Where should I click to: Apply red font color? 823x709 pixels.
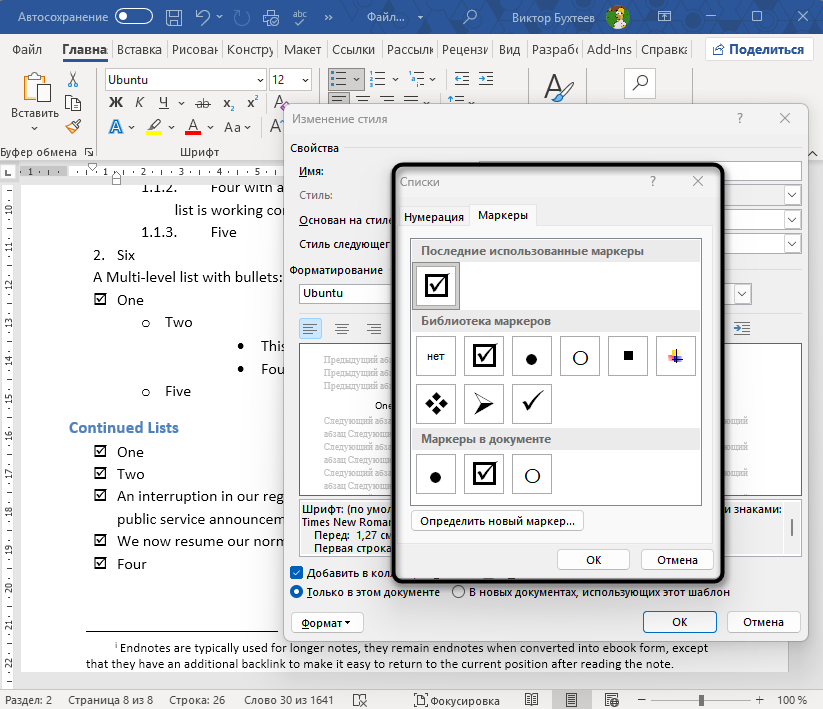click(x=193, y=127)
